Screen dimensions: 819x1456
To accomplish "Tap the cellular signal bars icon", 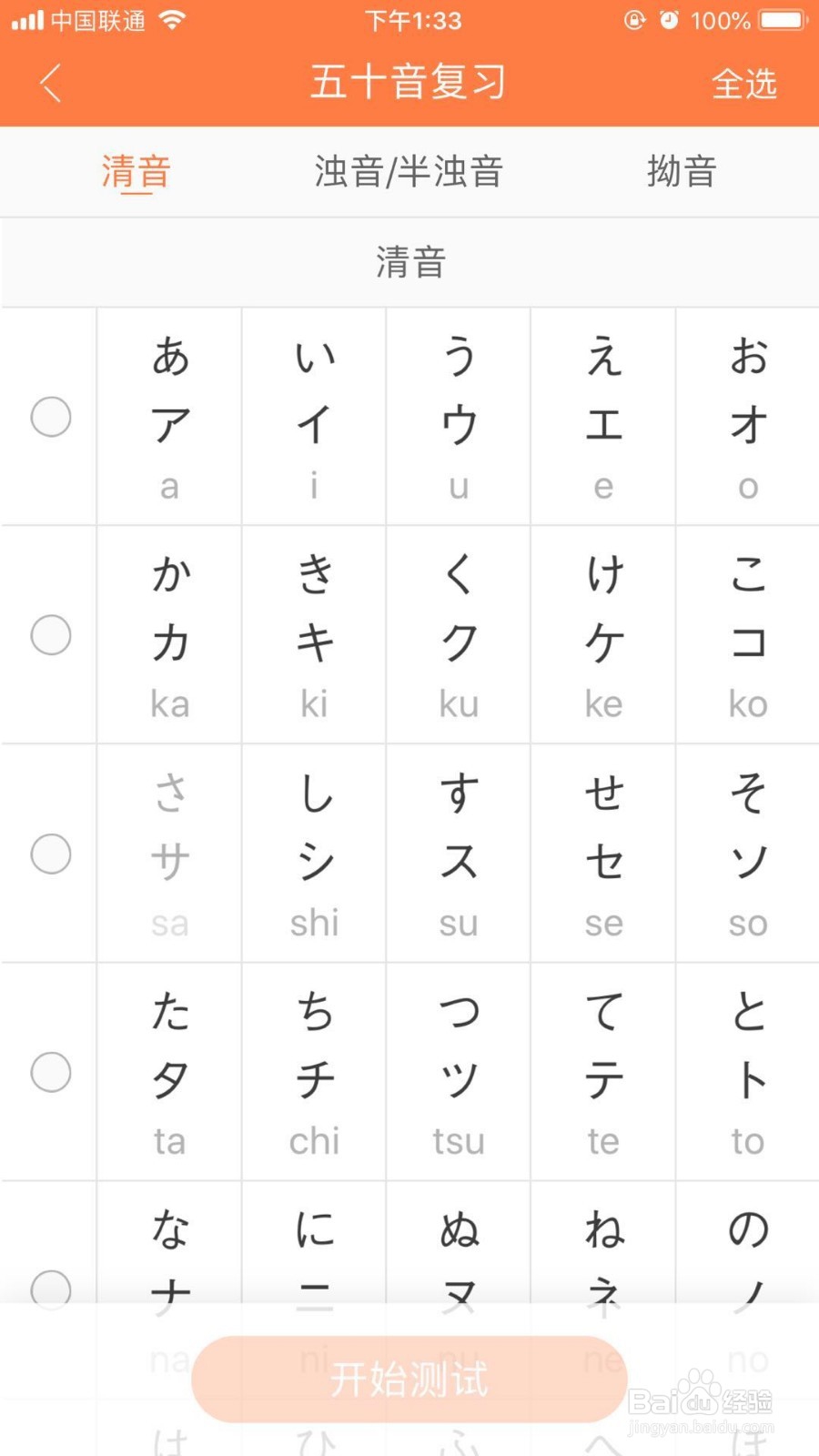I will [27, 20].
